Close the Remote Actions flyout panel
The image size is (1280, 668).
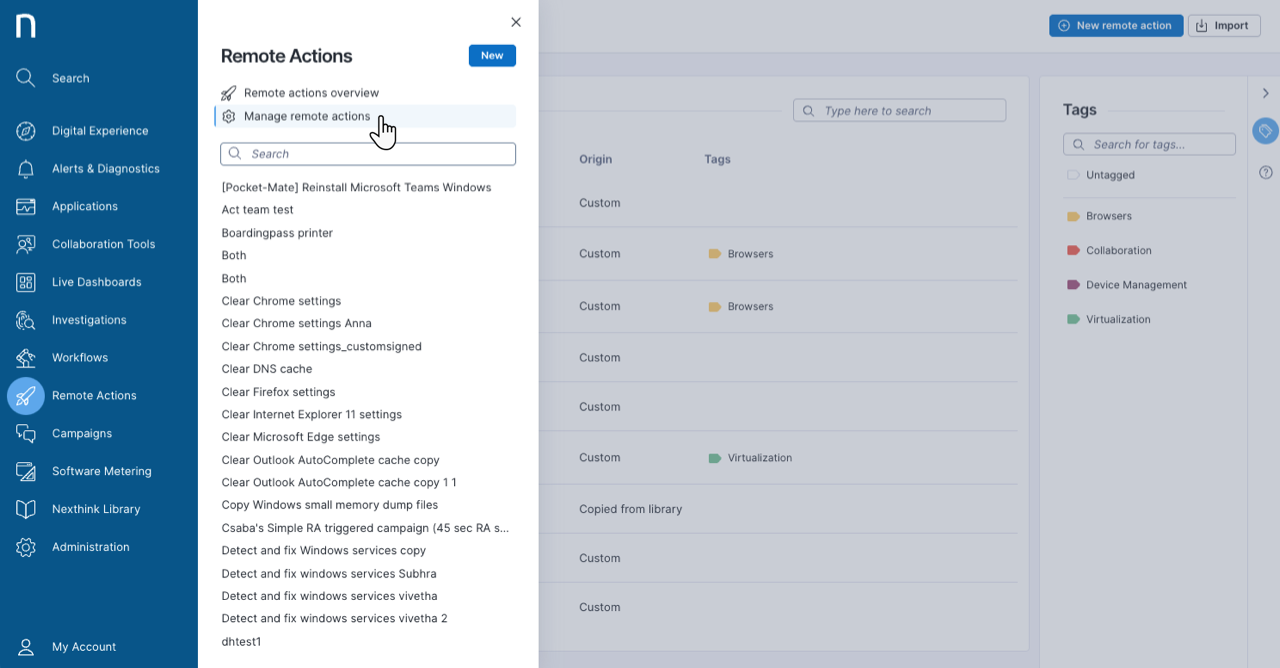[x=516, y=22]
